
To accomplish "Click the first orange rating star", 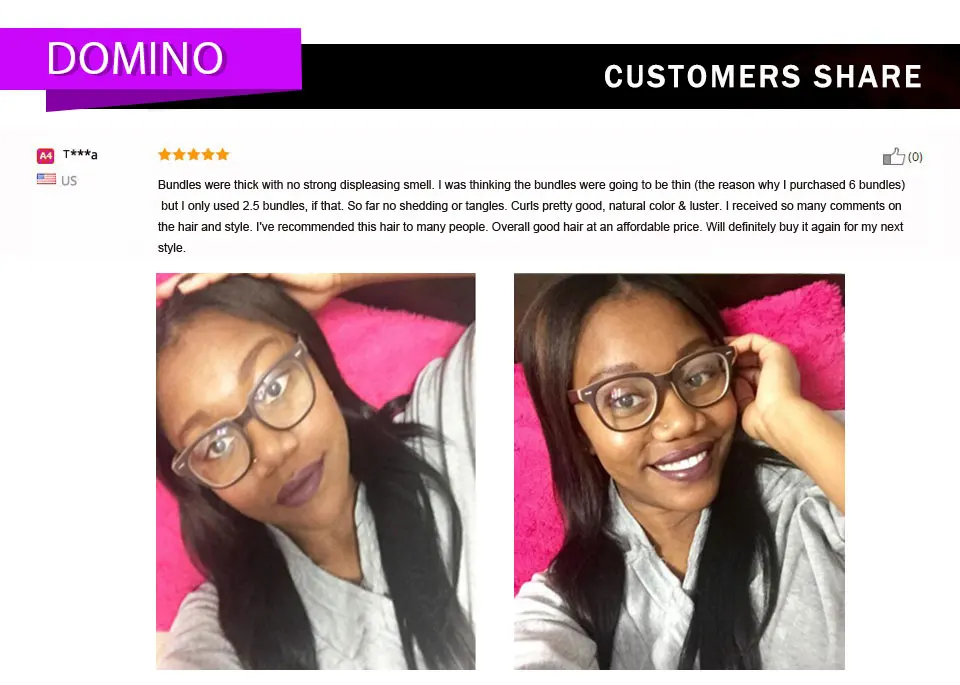I will click(x=164, y=154).
